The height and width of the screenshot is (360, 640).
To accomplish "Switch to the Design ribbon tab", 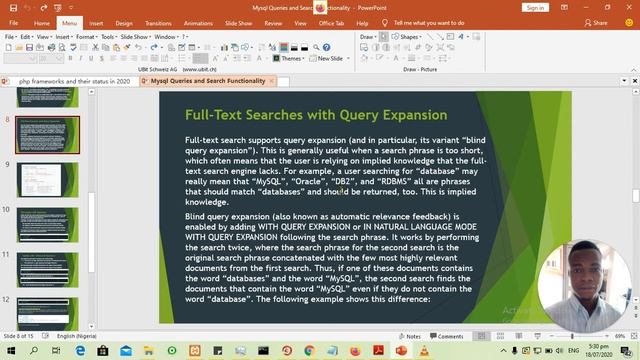I will point(124,23).
